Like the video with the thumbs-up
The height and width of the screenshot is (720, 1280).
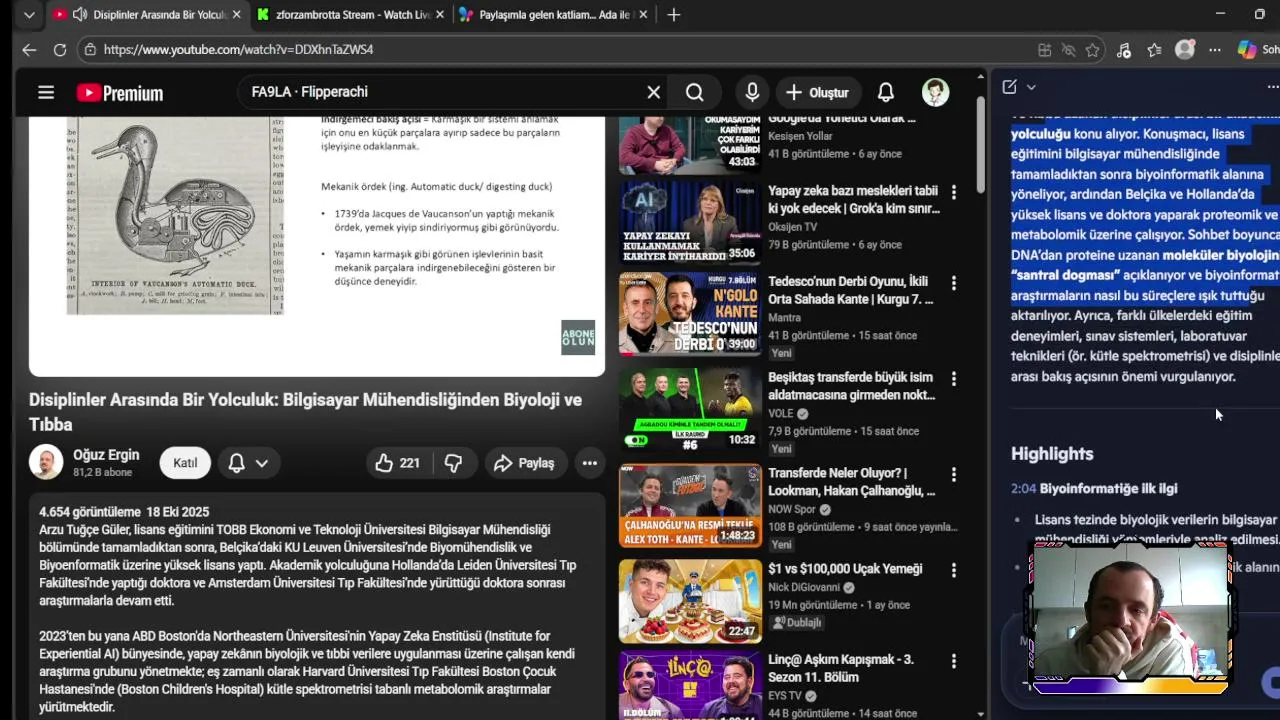397,463
